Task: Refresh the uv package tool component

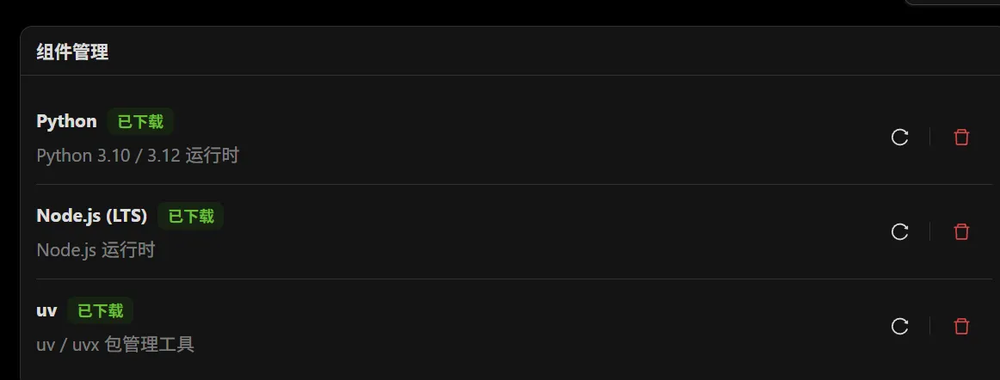Action: point(899,326)
